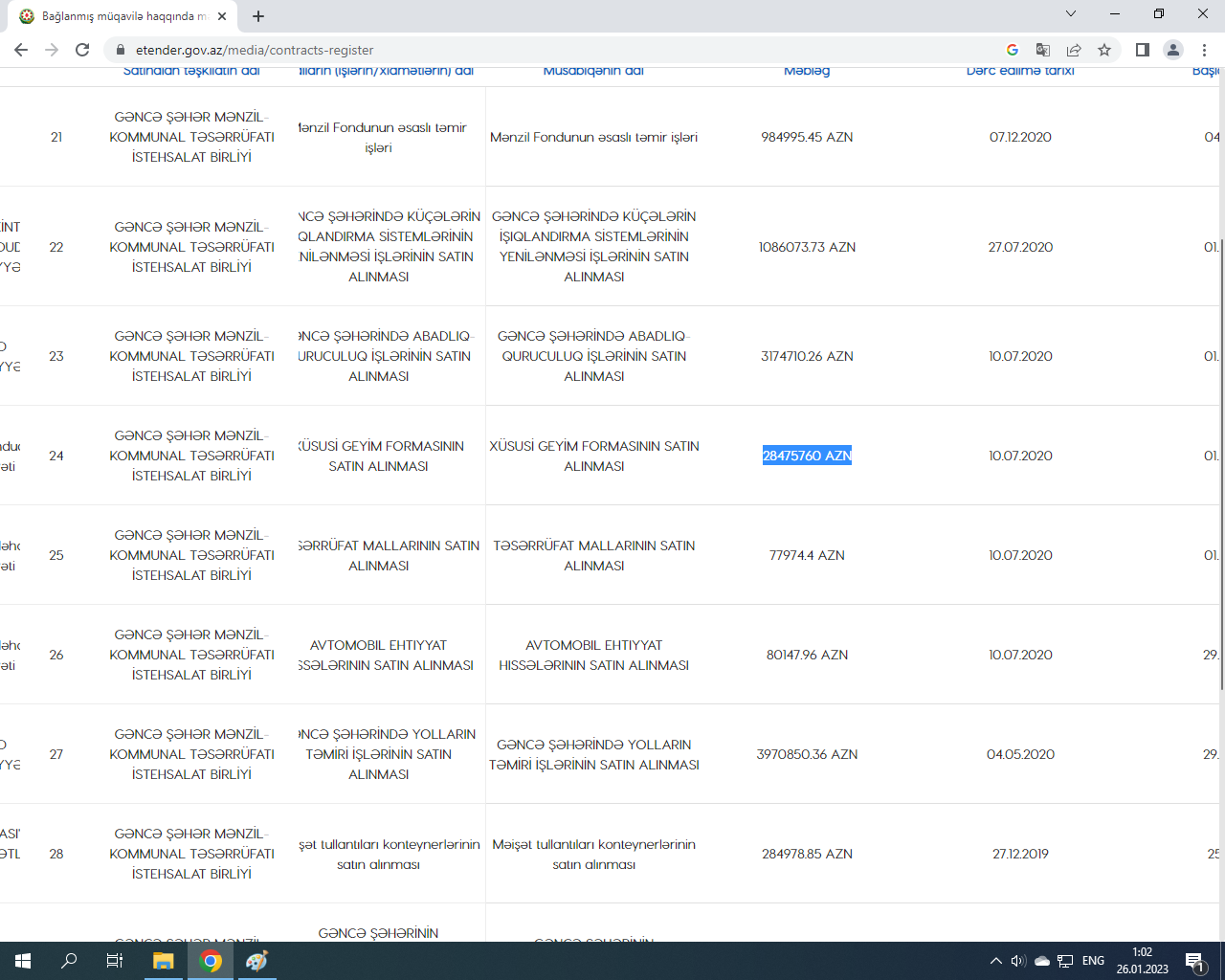
Task: Switch ENG keyboard language indicator
Action: click(1093, 961)
